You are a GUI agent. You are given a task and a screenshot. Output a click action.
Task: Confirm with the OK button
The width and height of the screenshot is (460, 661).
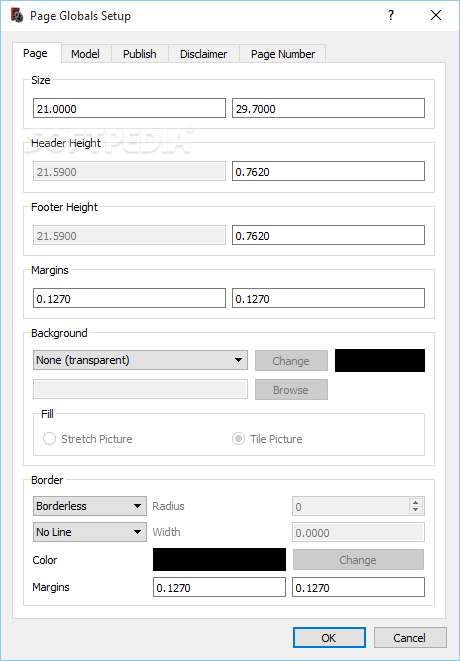pos(329,637)
